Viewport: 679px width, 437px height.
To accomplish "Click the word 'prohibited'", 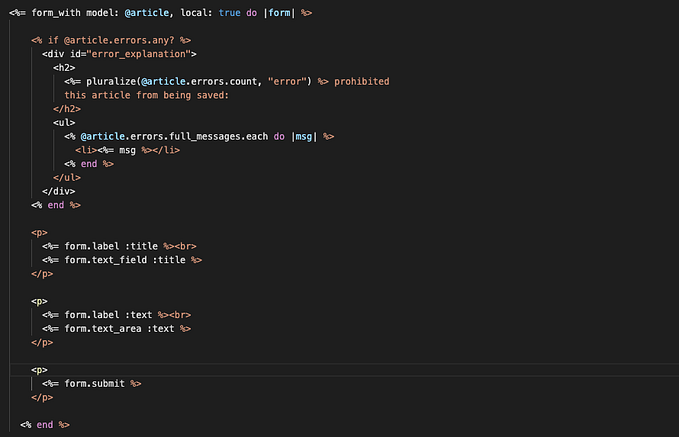I will pos(362,81).
